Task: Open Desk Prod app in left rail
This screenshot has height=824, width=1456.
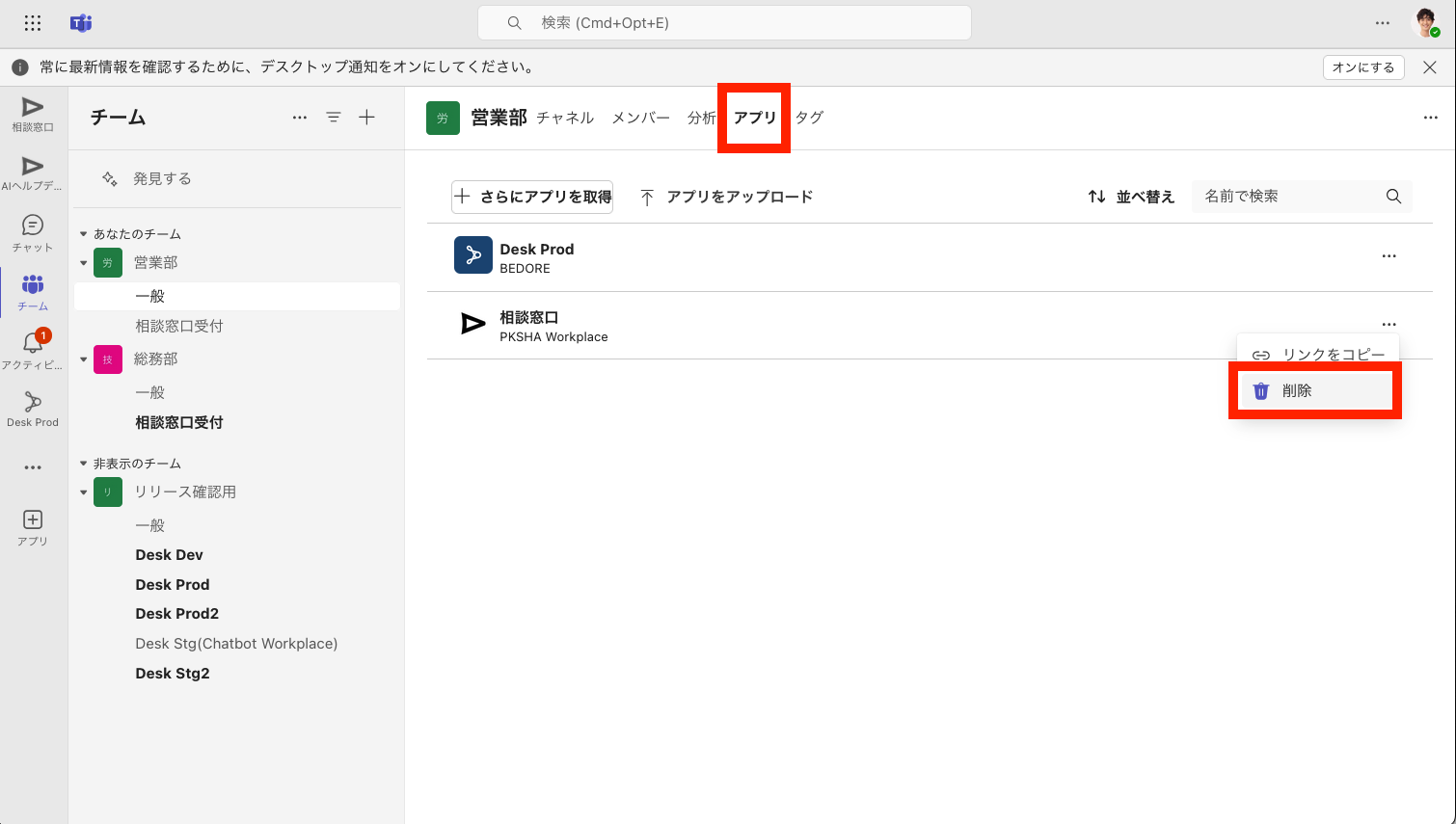Action: click(x=33, y=410)
